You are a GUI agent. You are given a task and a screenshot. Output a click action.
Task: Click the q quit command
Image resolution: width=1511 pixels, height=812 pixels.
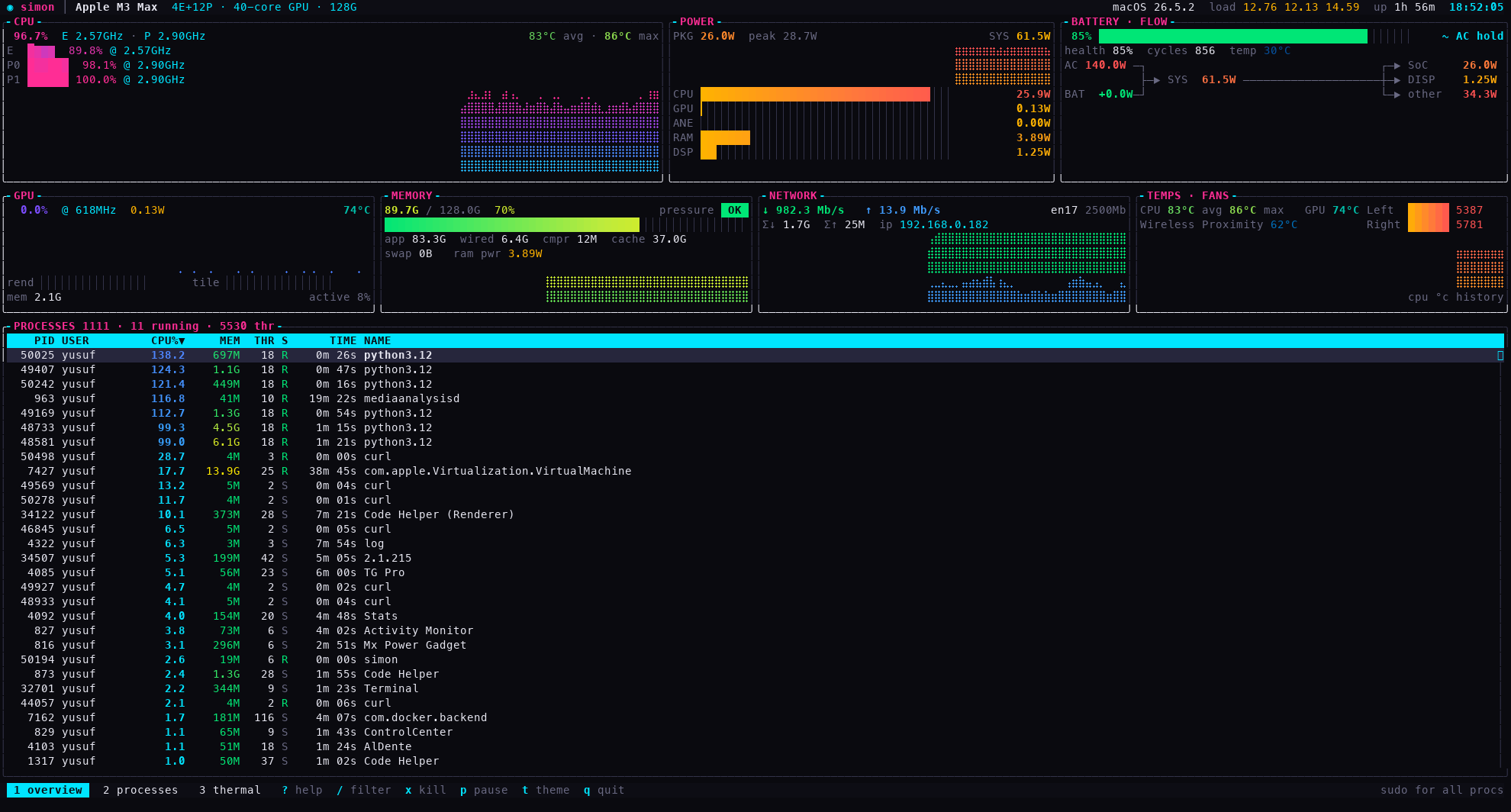click(x=604, y=790)
